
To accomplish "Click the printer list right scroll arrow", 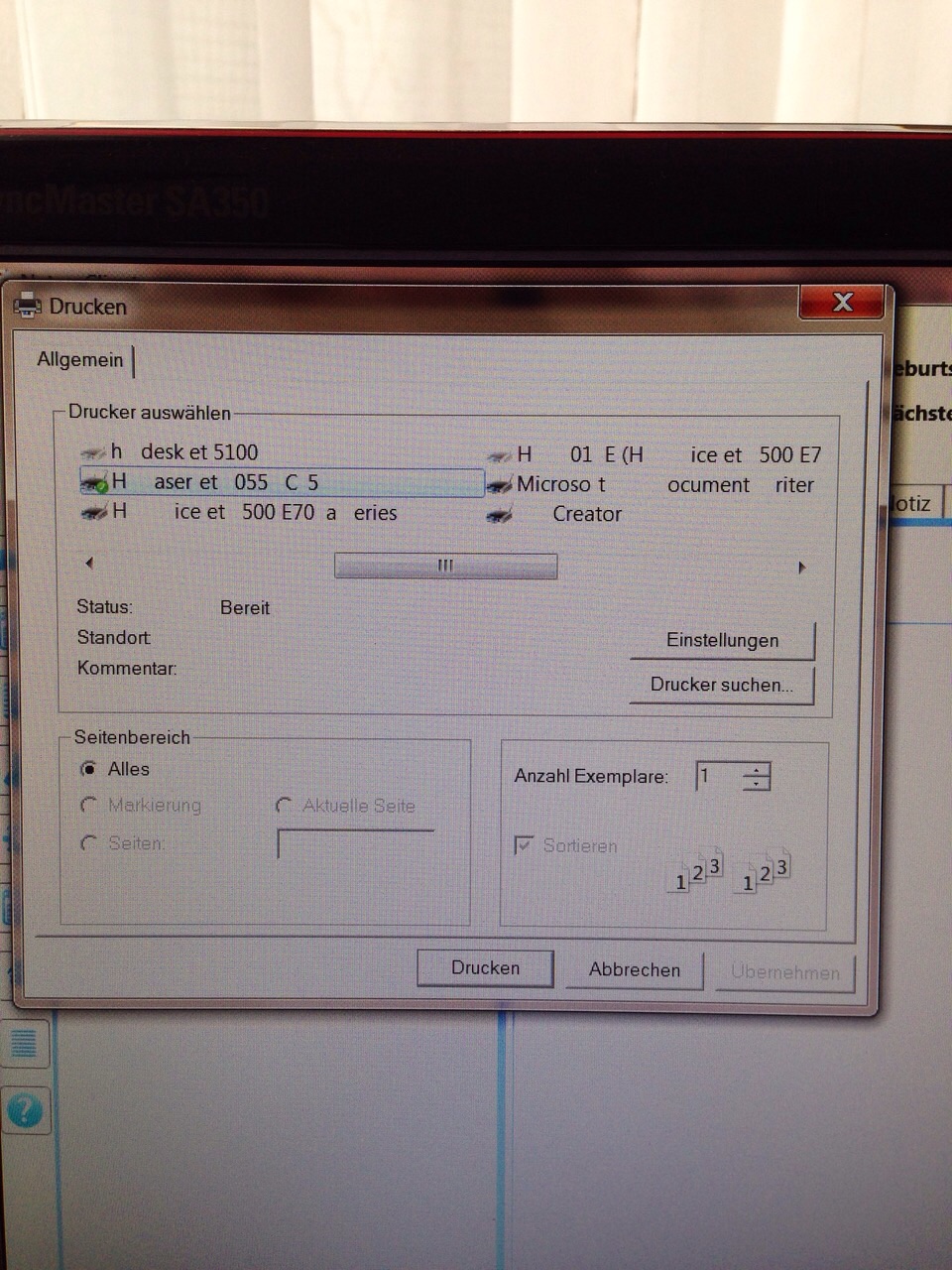I will (x=802, y=568).
